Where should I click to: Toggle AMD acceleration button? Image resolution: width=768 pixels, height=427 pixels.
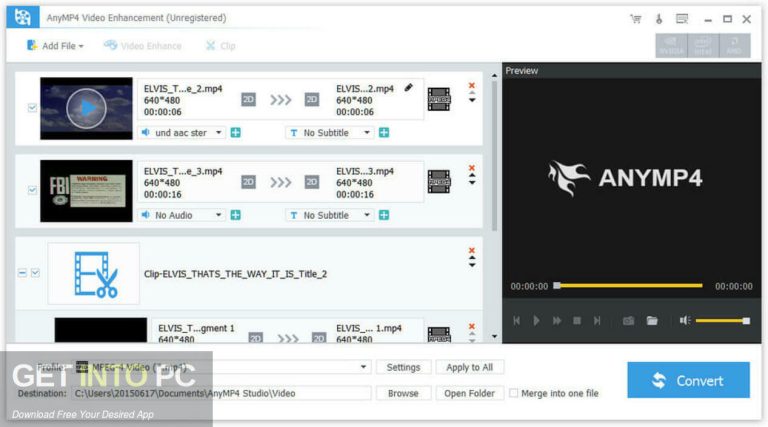[x=734, y=46]
